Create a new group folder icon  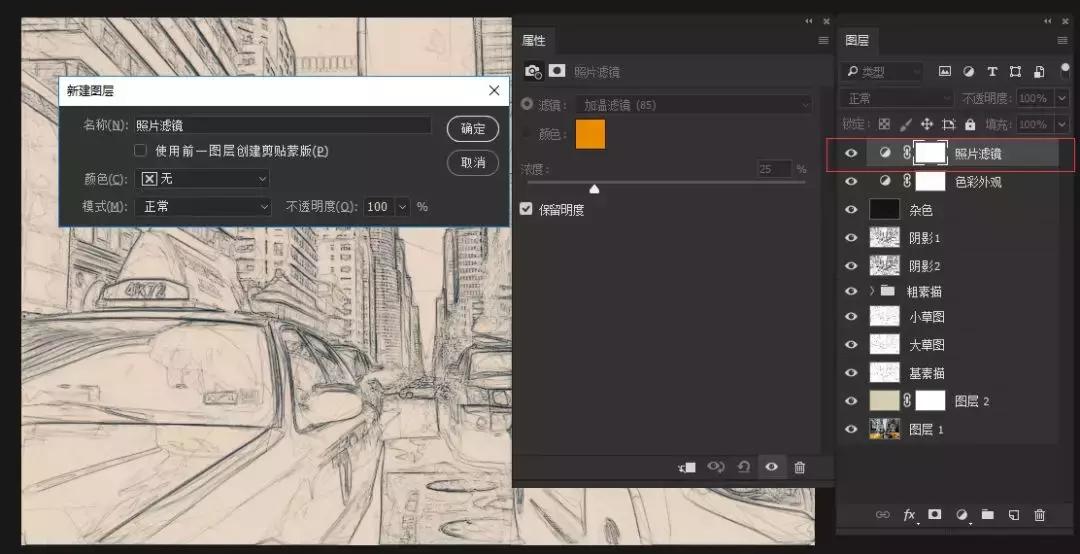point(988,514)
